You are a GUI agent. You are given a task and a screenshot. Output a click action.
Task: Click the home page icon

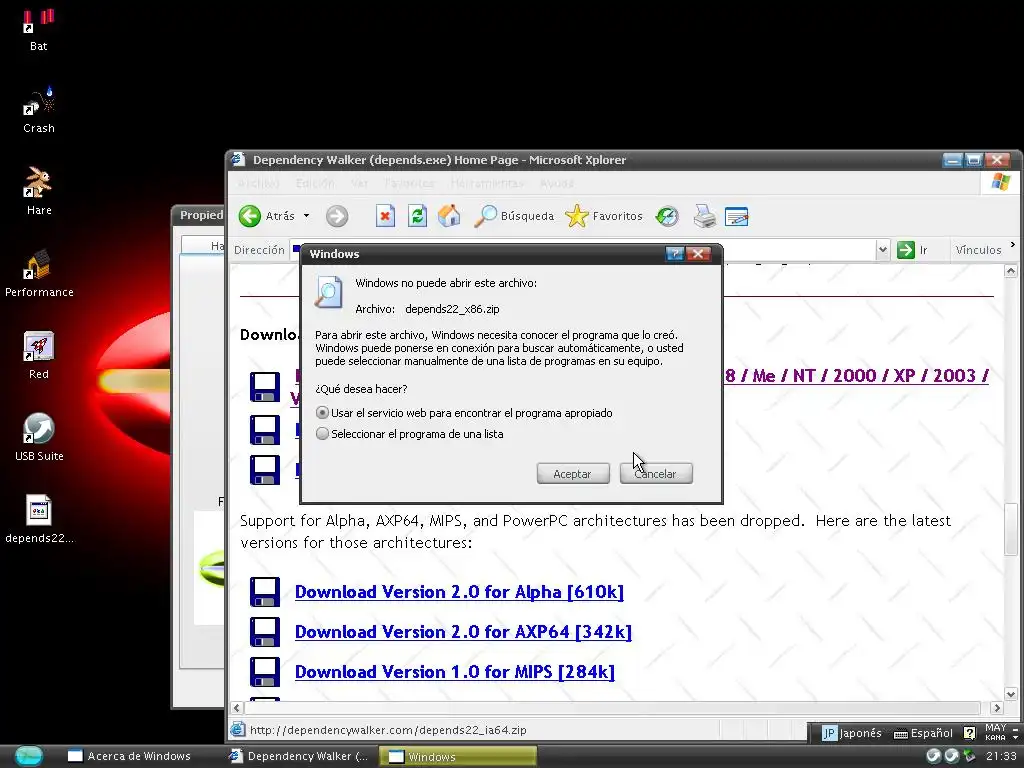click(x=449, y=216)
